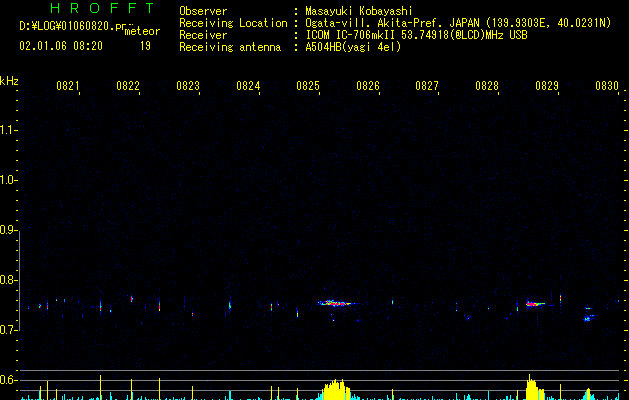629x400 pixels.
Task: Click the yellow power peak below the 0825 echo
Action: (336, 390)
